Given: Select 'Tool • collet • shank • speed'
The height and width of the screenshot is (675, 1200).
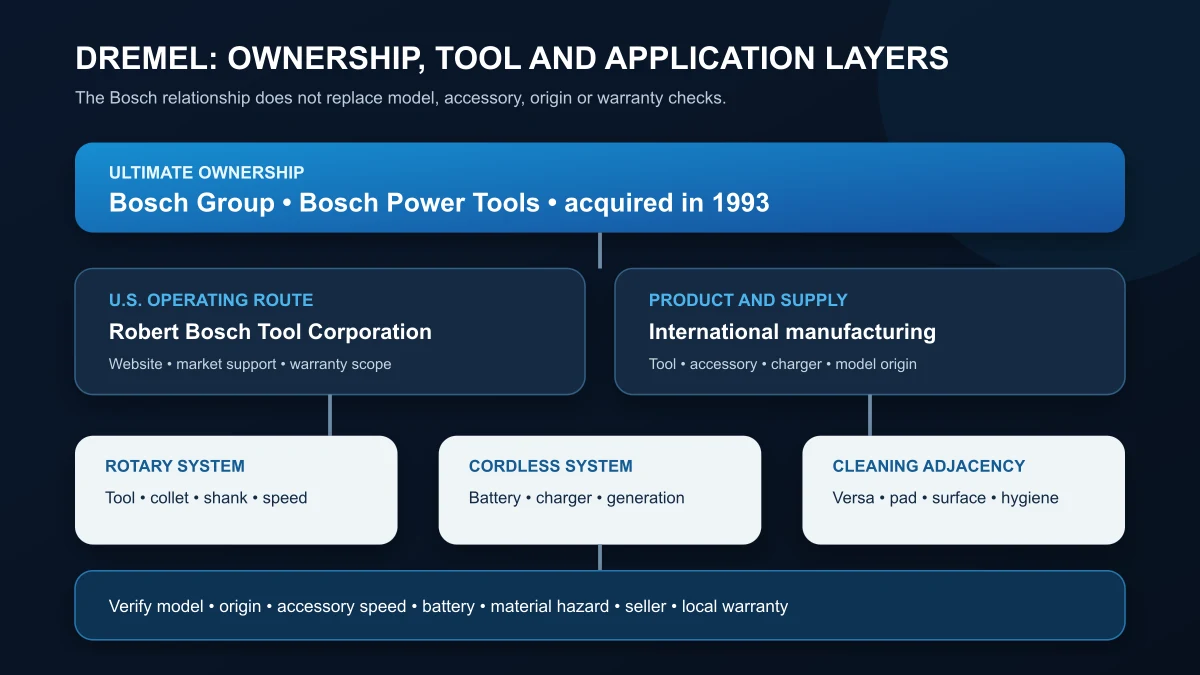Looking at the screenshot, I should (206, 498).
